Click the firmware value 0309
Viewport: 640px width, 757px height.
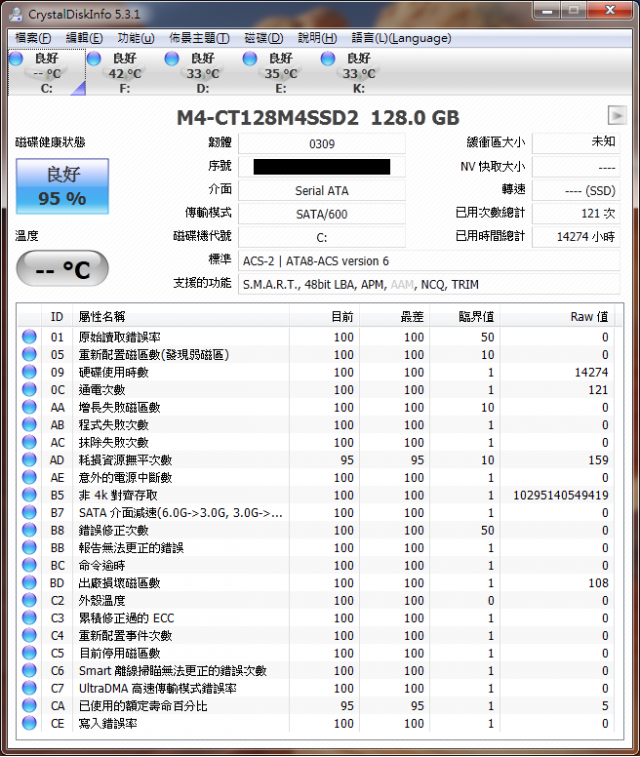point(322,144)
